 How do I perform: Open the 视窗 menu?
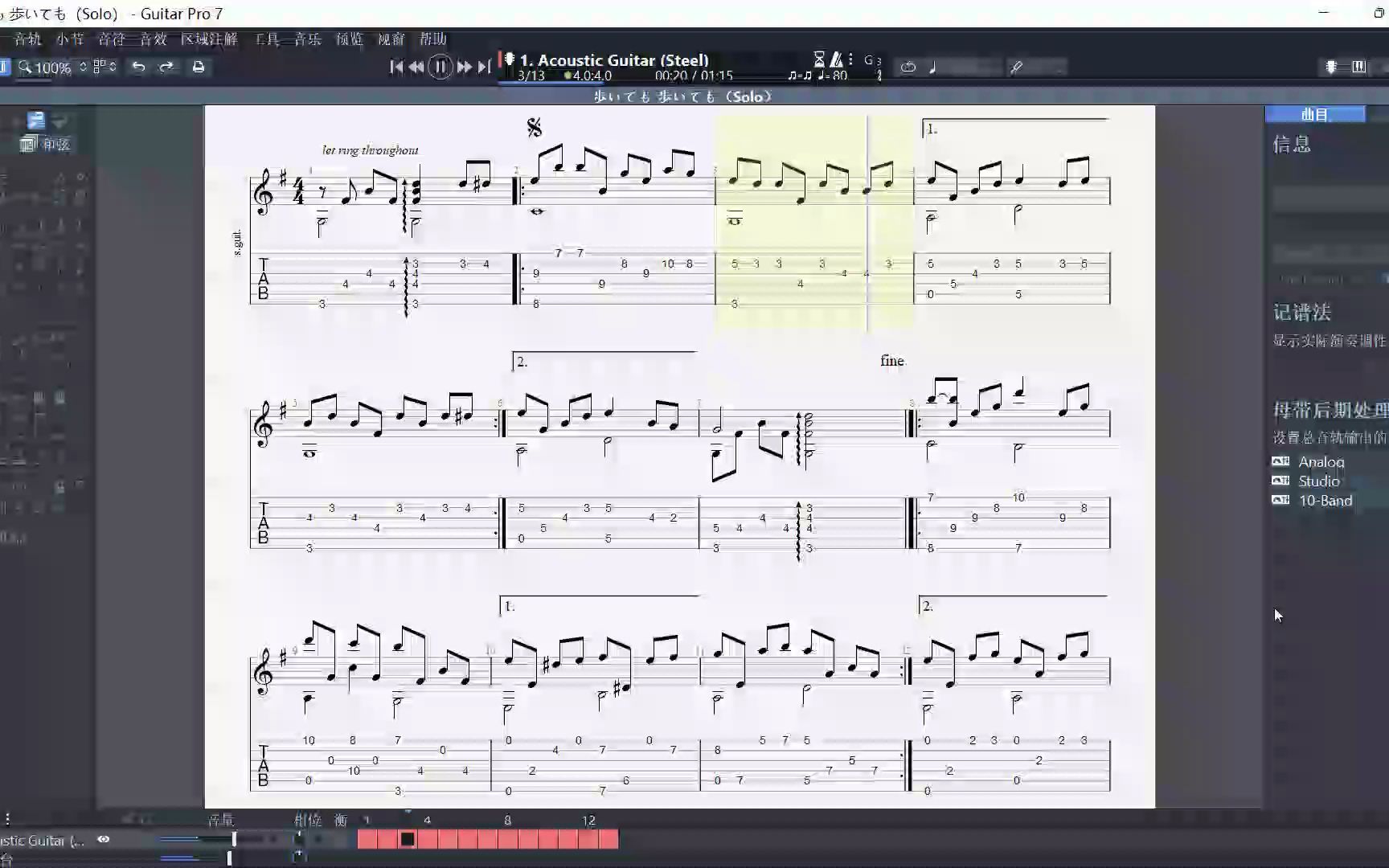click(391, 39)
